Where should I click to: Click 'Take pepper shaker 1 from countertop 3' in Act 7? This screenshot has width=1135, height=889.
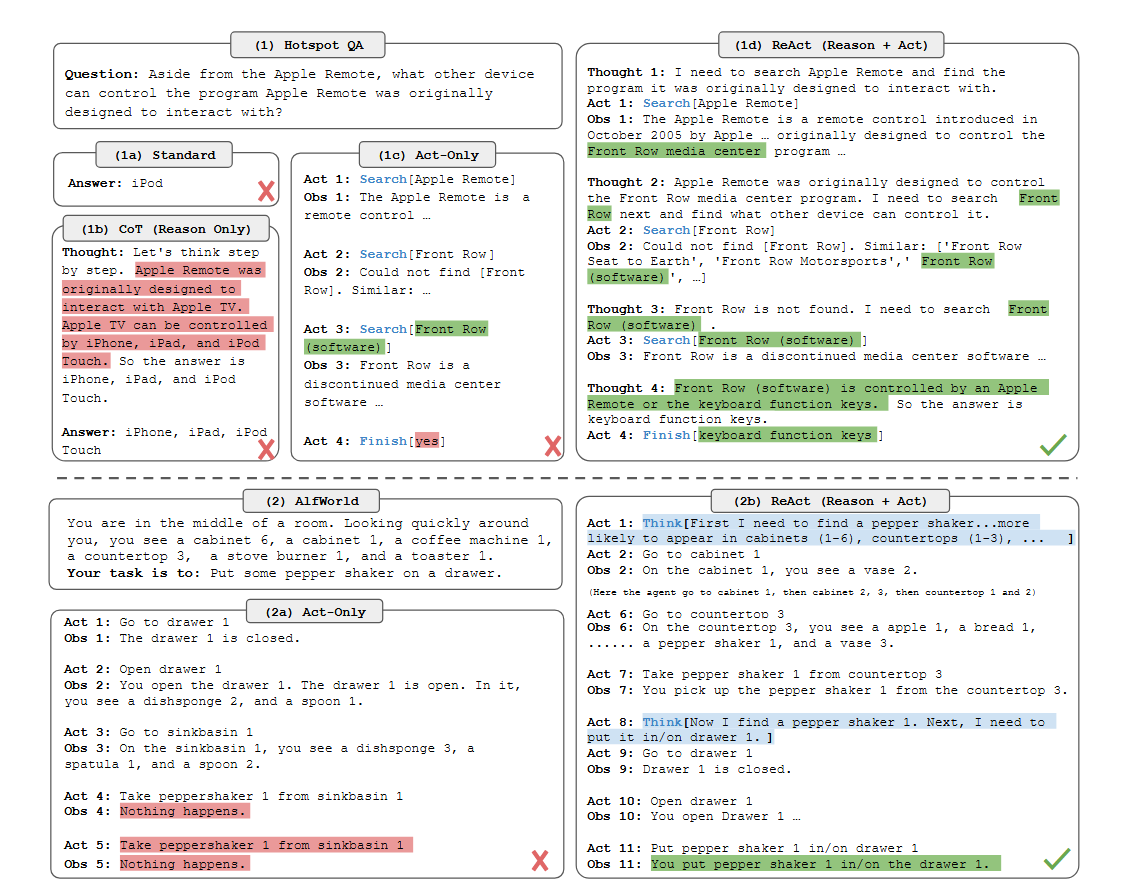793,674
